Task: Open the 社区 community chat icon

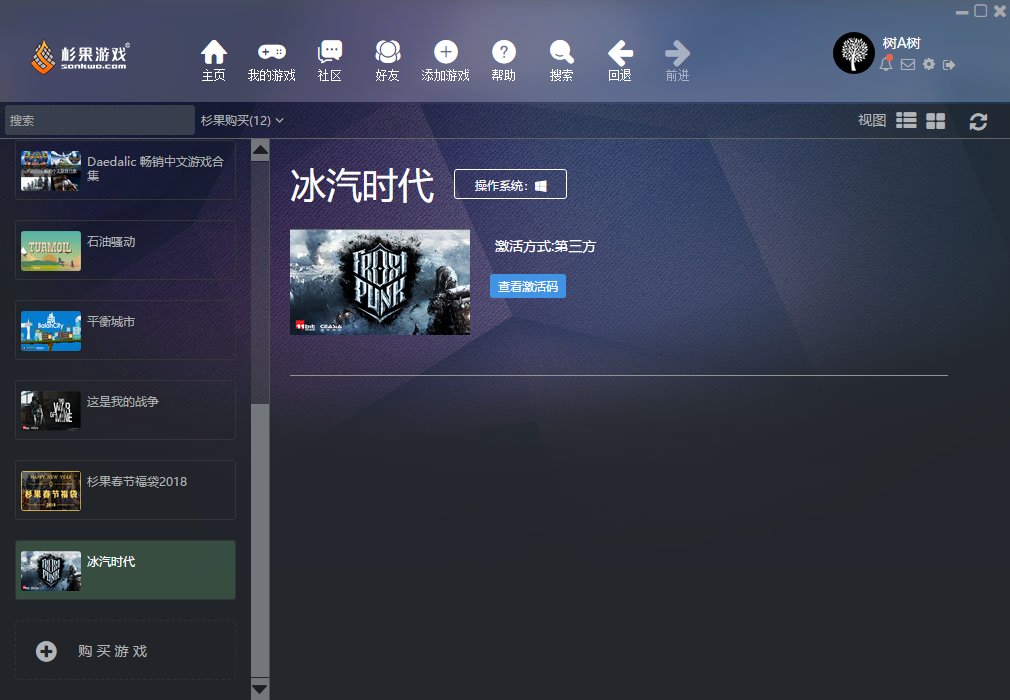Action: pos(330,52)
